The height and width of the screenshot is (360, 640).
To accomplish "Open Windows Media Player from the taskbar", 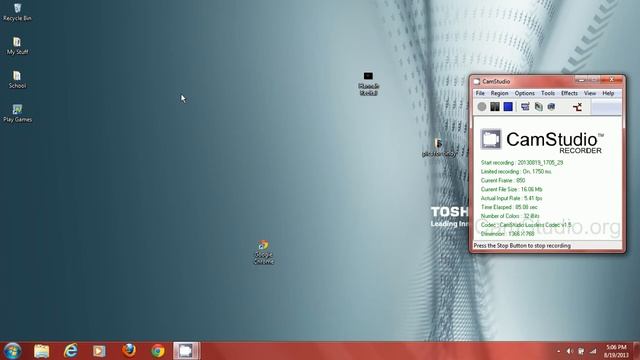I will point(99,351).
